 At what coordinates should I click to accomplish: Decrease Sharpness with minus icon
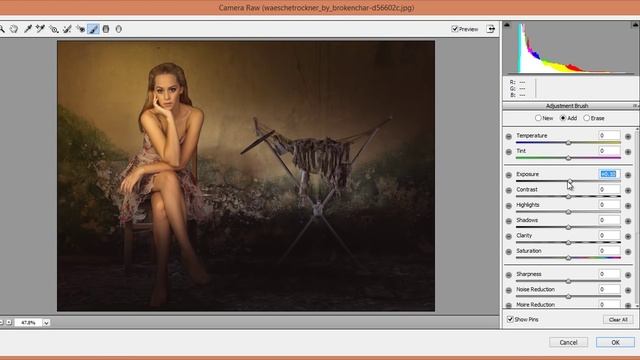point(509,275)
